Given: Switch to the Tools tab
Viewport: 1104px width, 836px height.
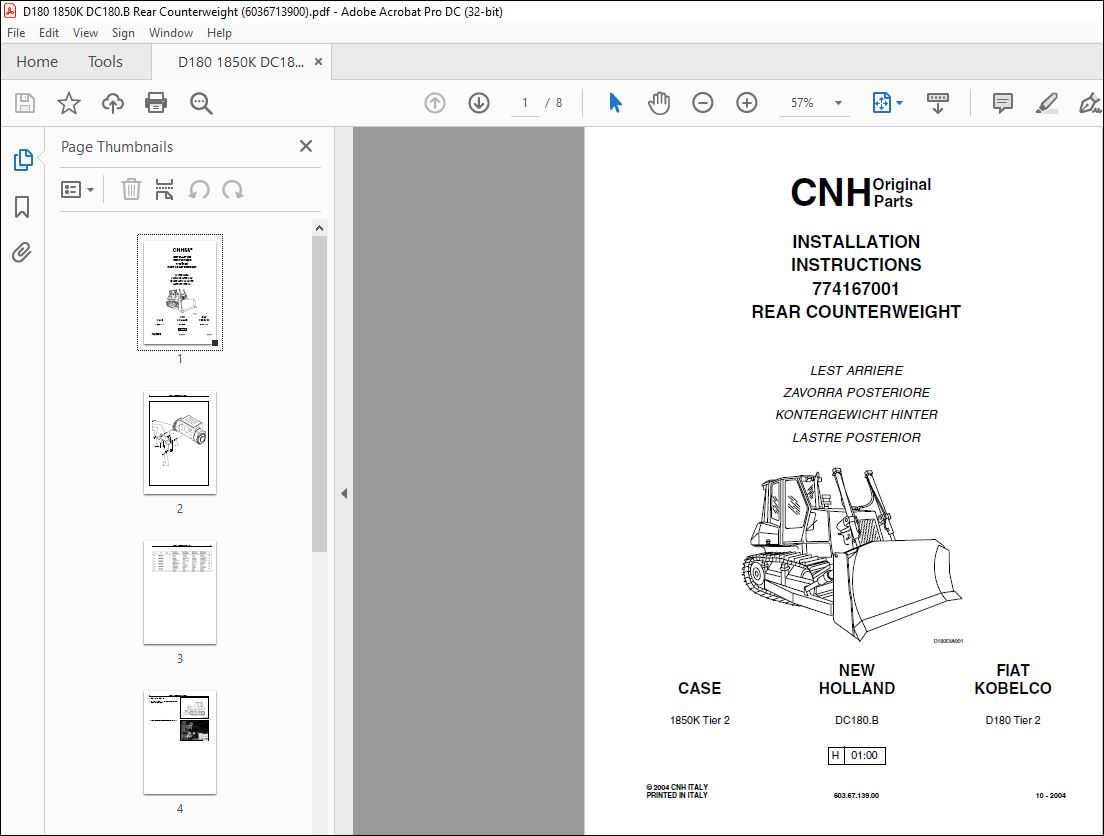Looking at the screenshot, I should coord(105,62).
